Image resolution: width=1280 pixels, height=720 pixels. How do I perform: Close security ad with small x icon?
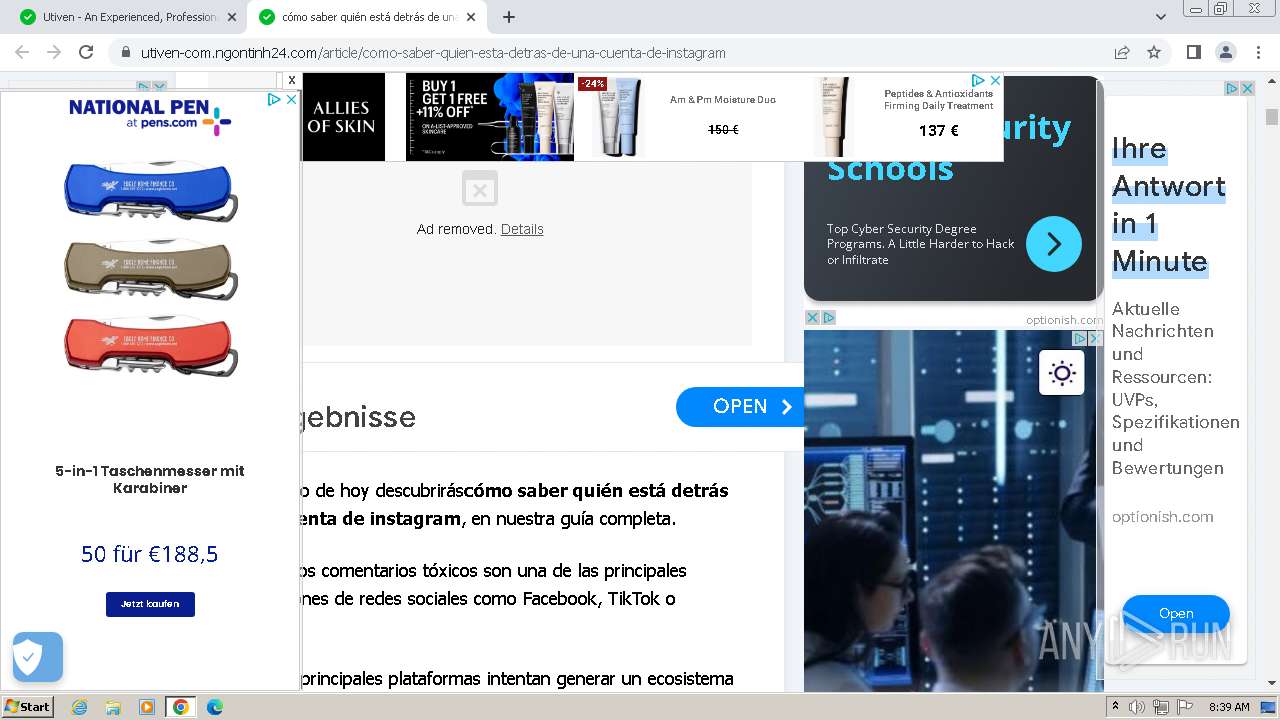point(813,318)
